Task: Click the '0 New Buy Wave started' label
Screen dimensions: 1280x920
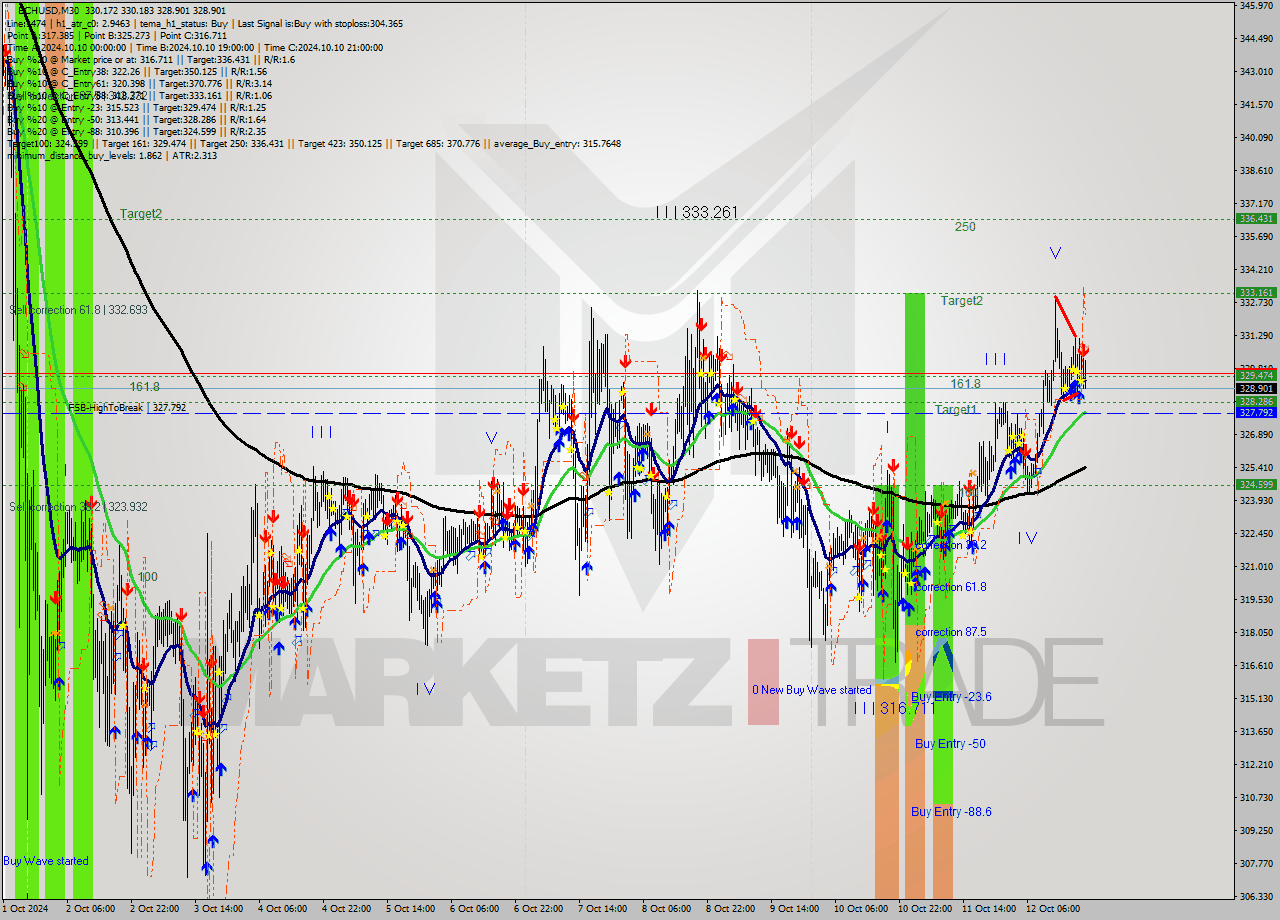Action: [x=812, y=690]
